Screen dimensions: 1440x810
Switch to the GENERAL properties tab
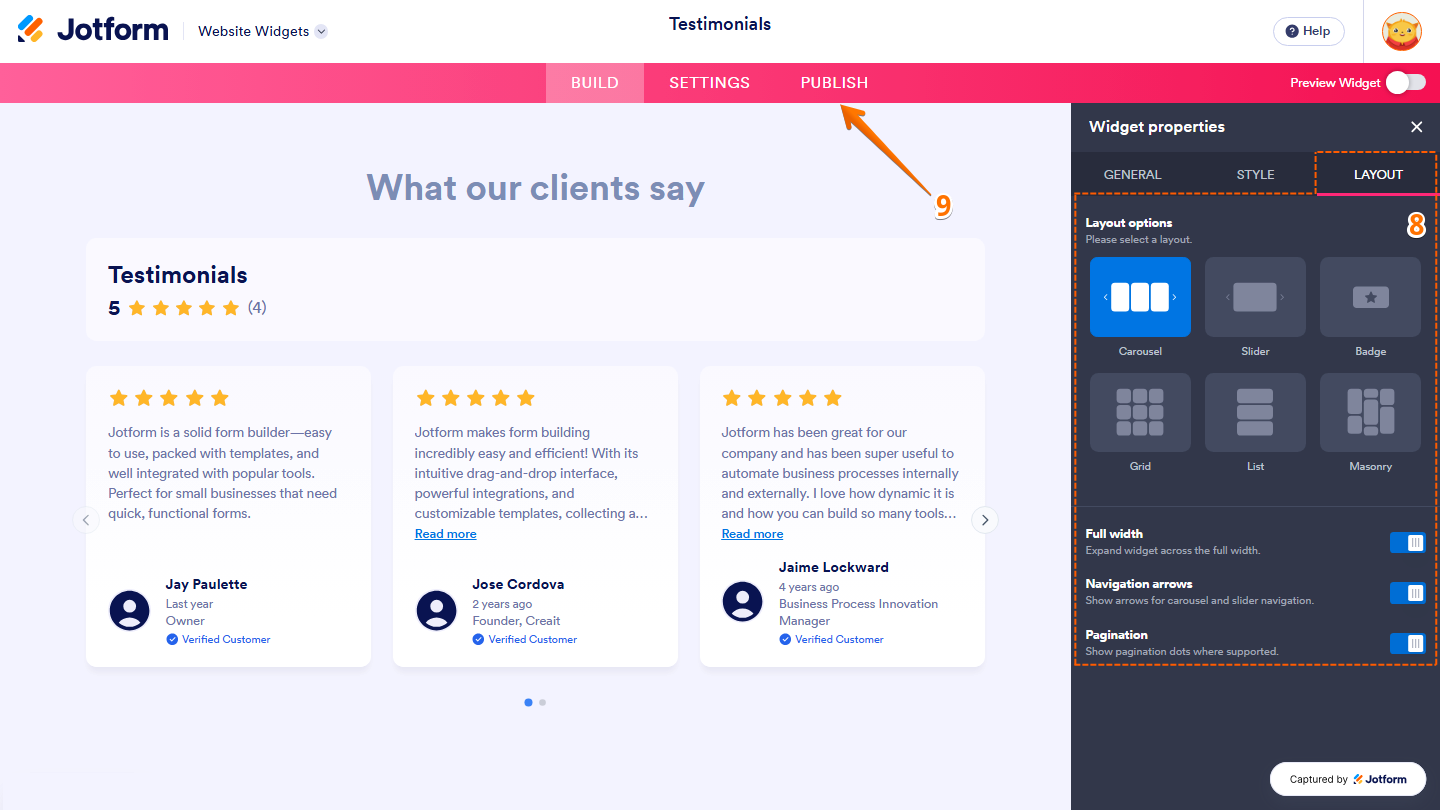(1132, 174)
